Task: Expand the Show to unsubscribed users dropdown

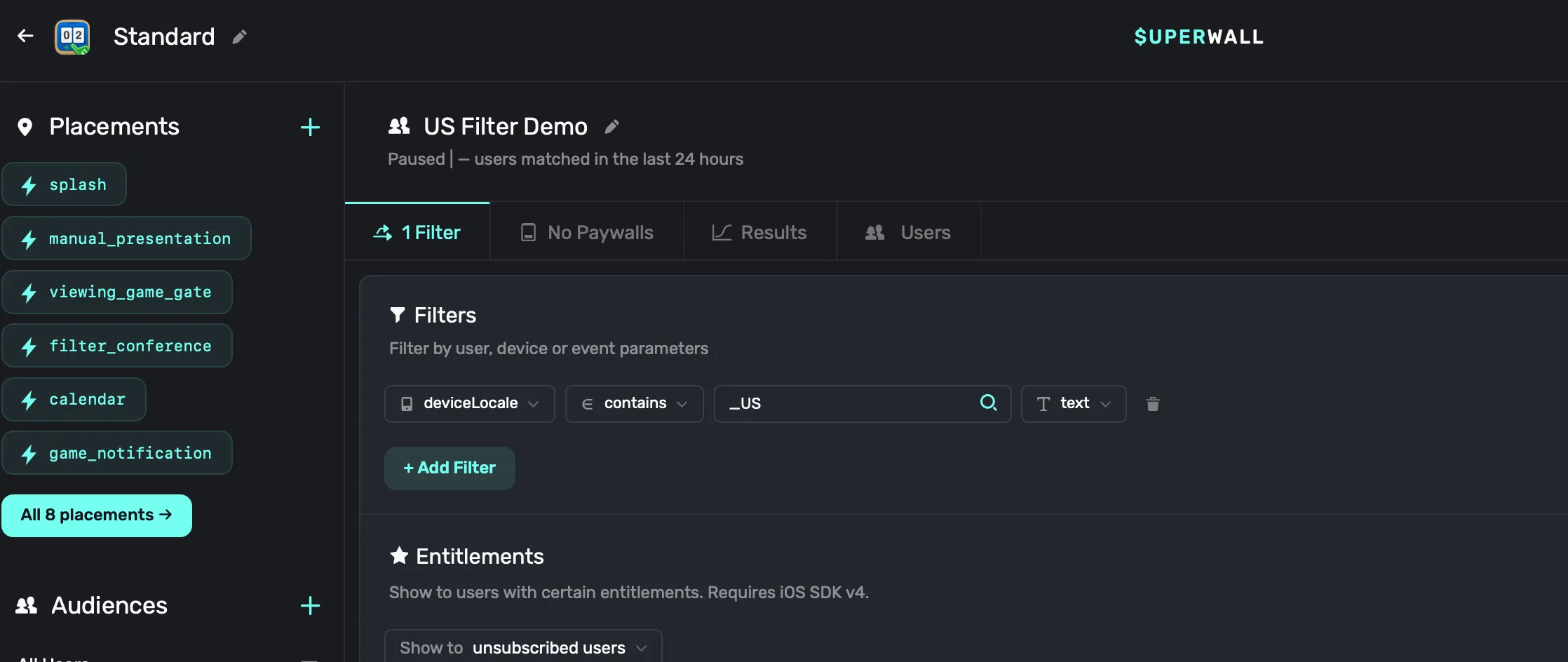Action: click(523, 647)
